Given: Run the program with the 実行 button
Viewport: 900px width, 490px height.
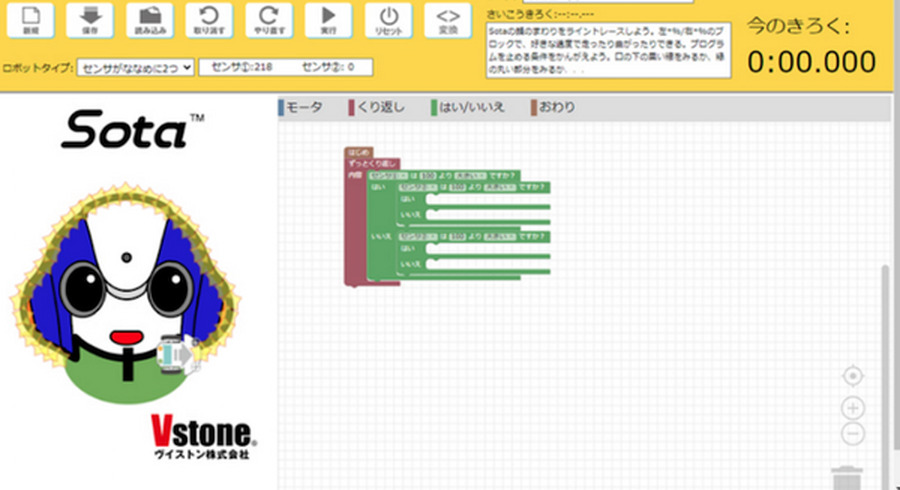Looking at the screenshot, I should 328,20.
